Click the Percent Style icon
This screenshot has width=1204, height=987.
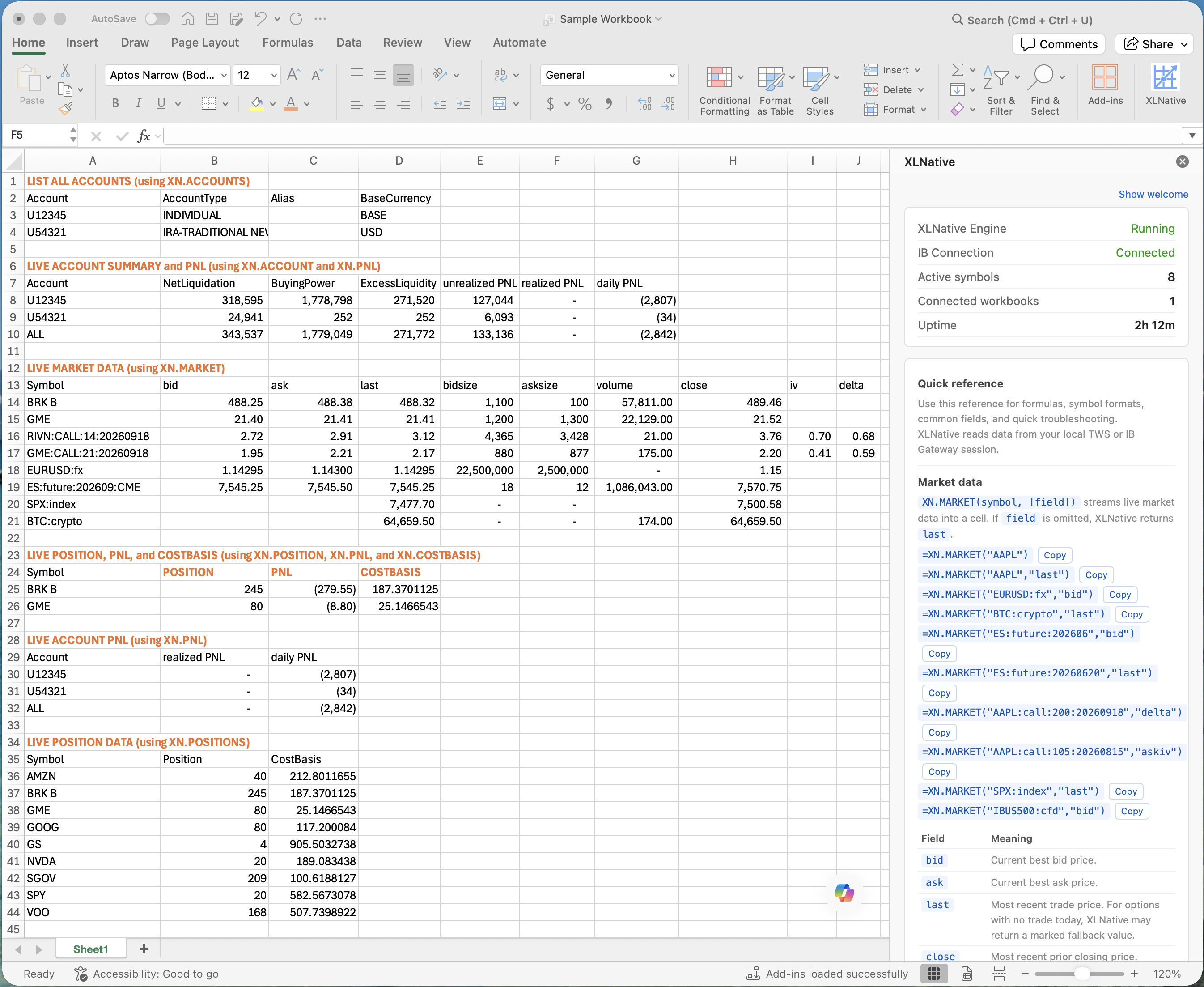coord(585,103)
